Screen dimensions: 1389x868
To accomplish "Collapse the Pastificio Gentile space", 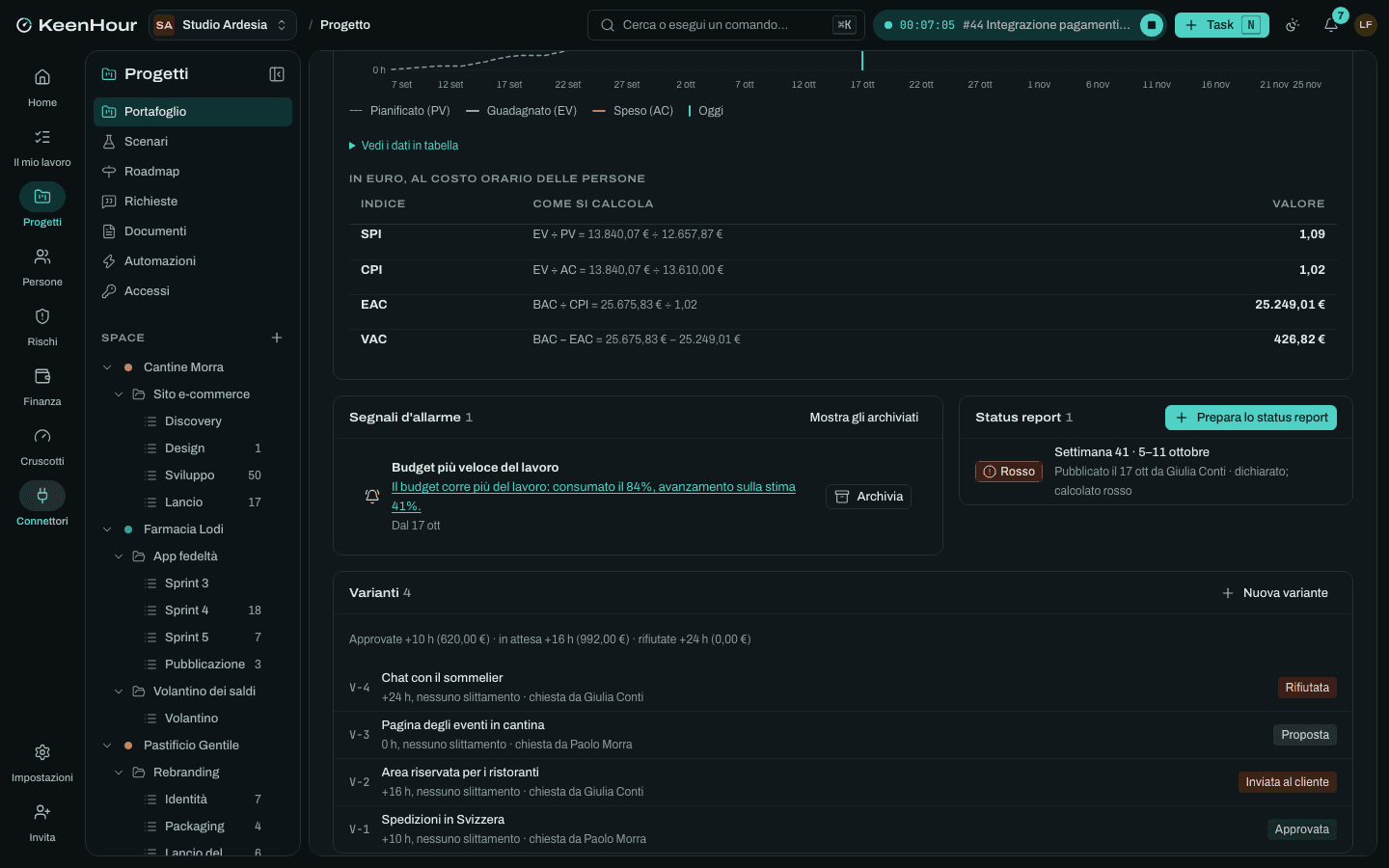I will (x=107, y=746).
